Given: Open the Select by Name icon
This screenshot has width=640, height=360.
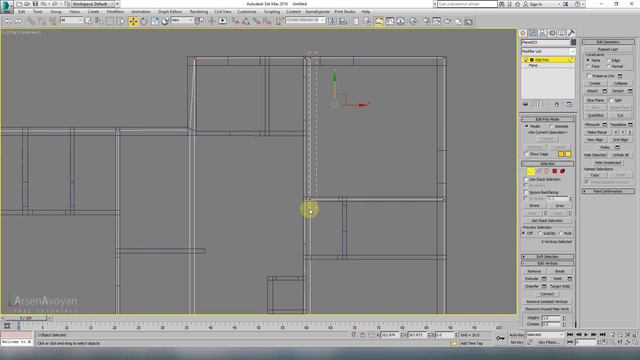Looking at the screenshot, I should (x=99, y=21).
